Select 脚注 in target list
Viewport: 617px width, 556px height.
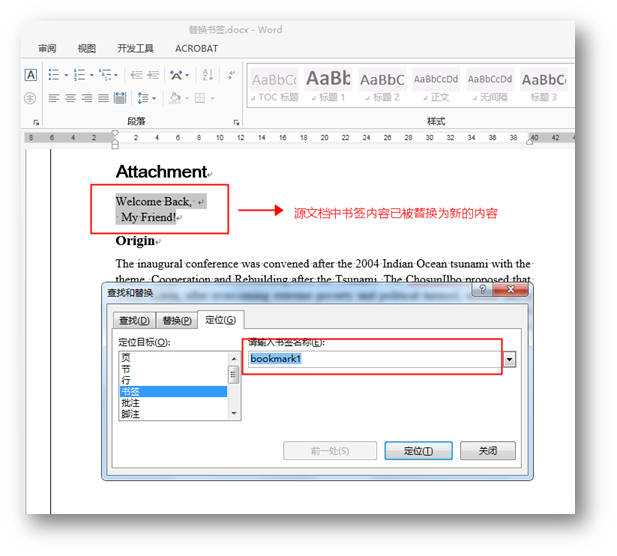click(x=173, y=414)
